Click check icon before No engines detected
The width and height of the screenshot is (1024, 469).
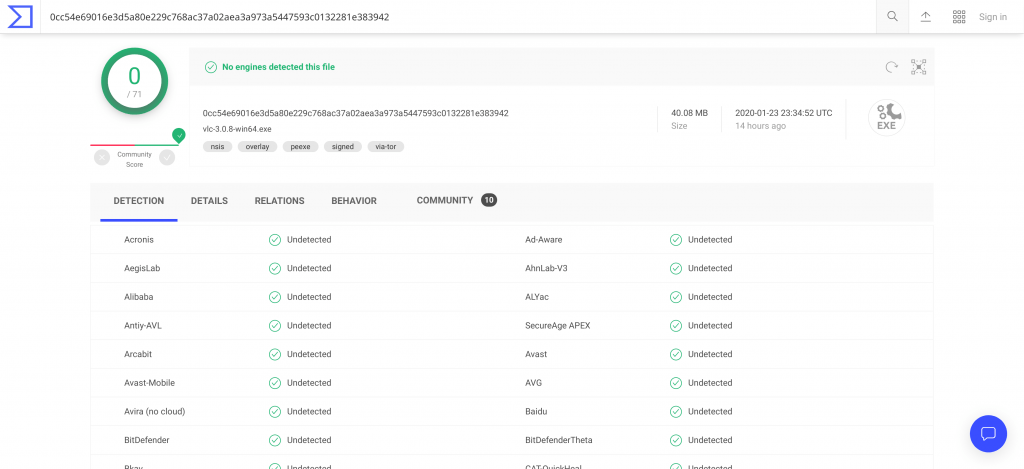[x=211, y=67]
